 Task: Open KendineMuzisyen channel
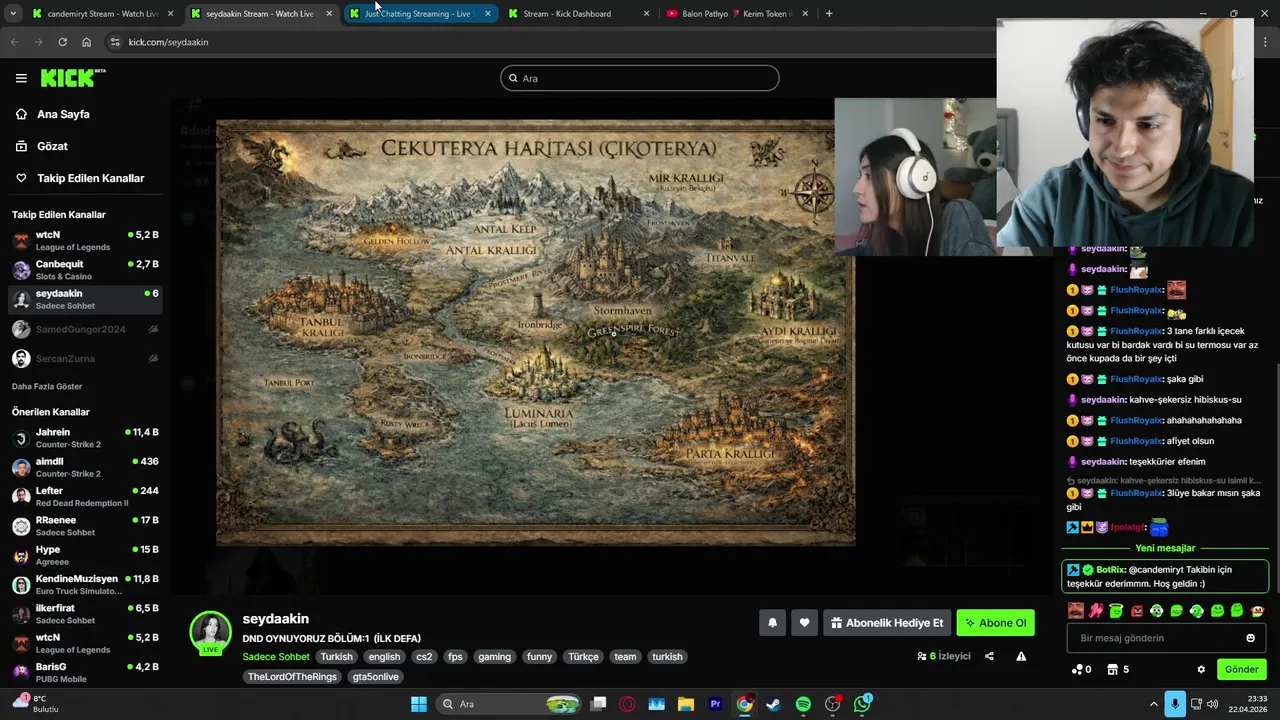point(85,585)
